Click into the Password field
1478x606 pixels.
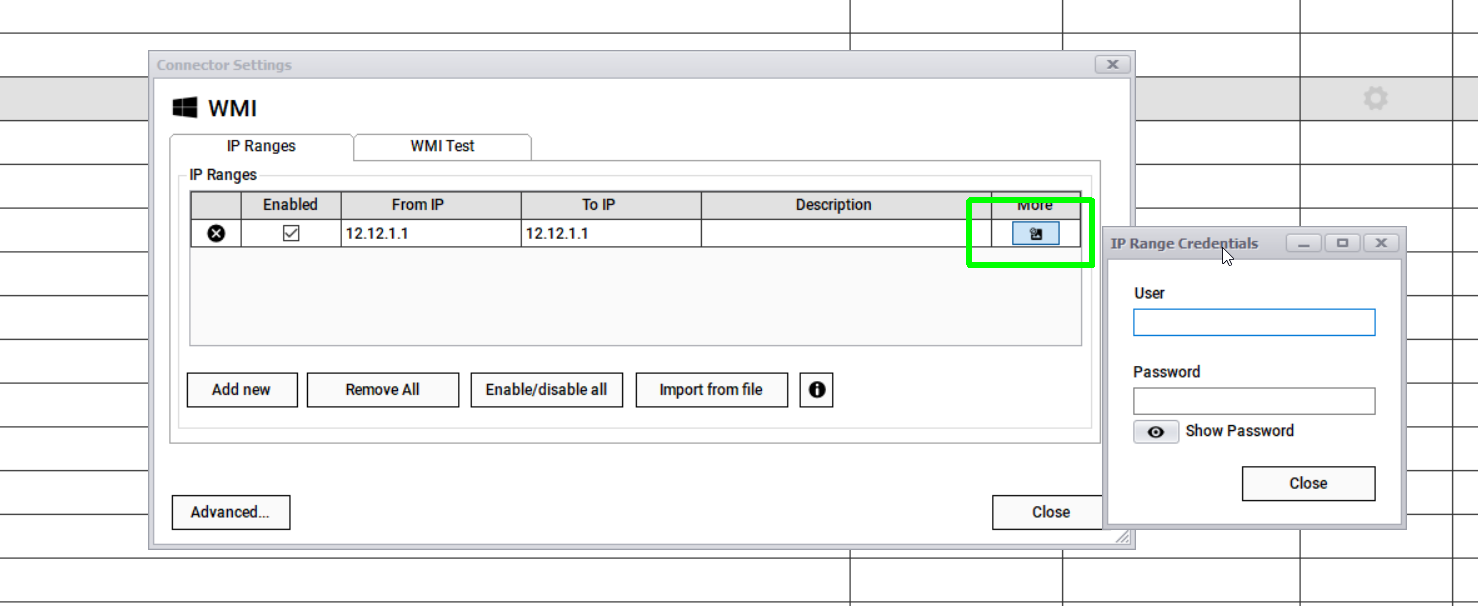[x=1254, y=401]
